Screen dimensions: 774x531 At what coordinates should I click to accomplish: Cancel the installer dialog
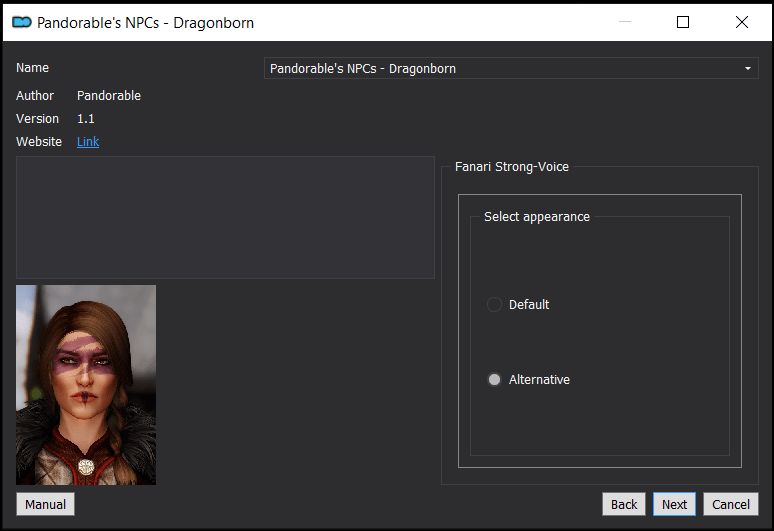point(731,504)
